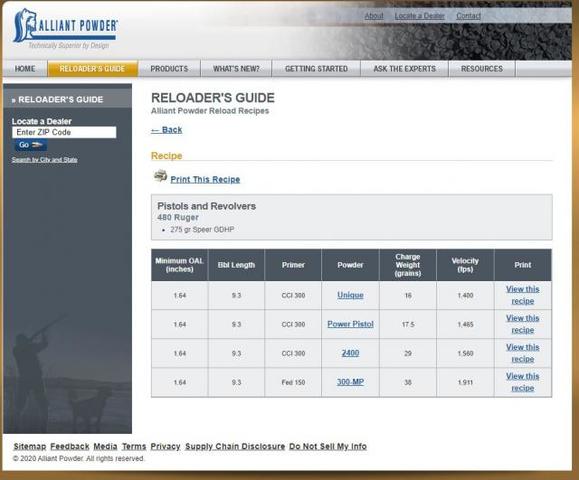Open the Feedback footer link

coord(70,446)
